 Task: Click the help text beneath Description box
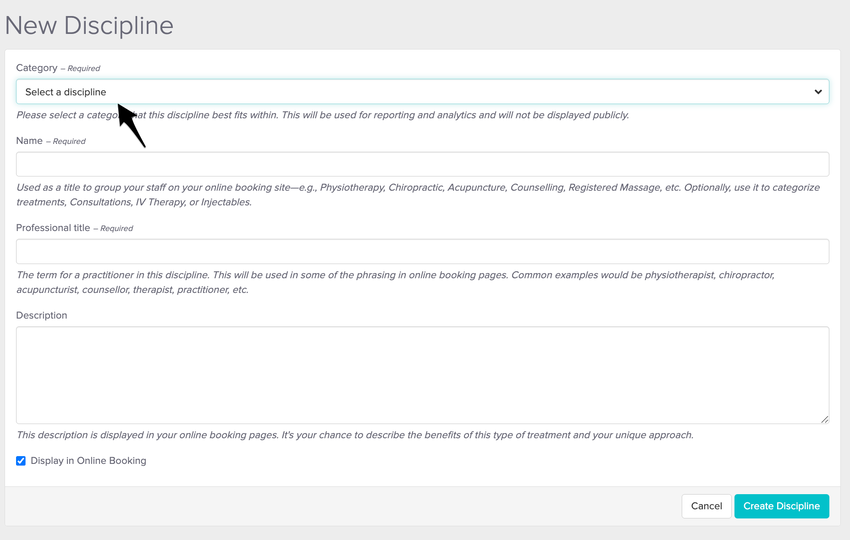[x=354, y=435]
